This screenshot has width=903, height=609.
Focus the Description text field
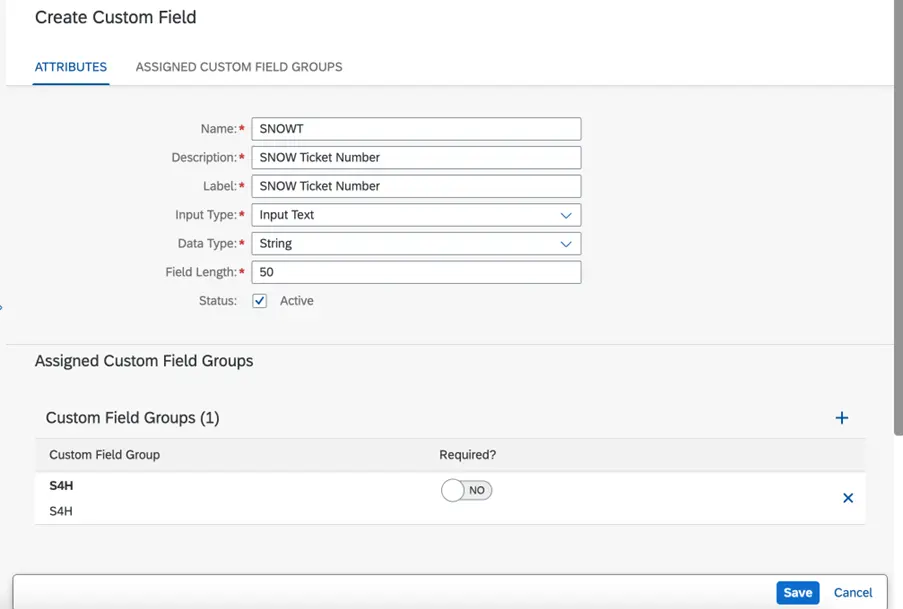pyautogui.click(x=415, y=157)
